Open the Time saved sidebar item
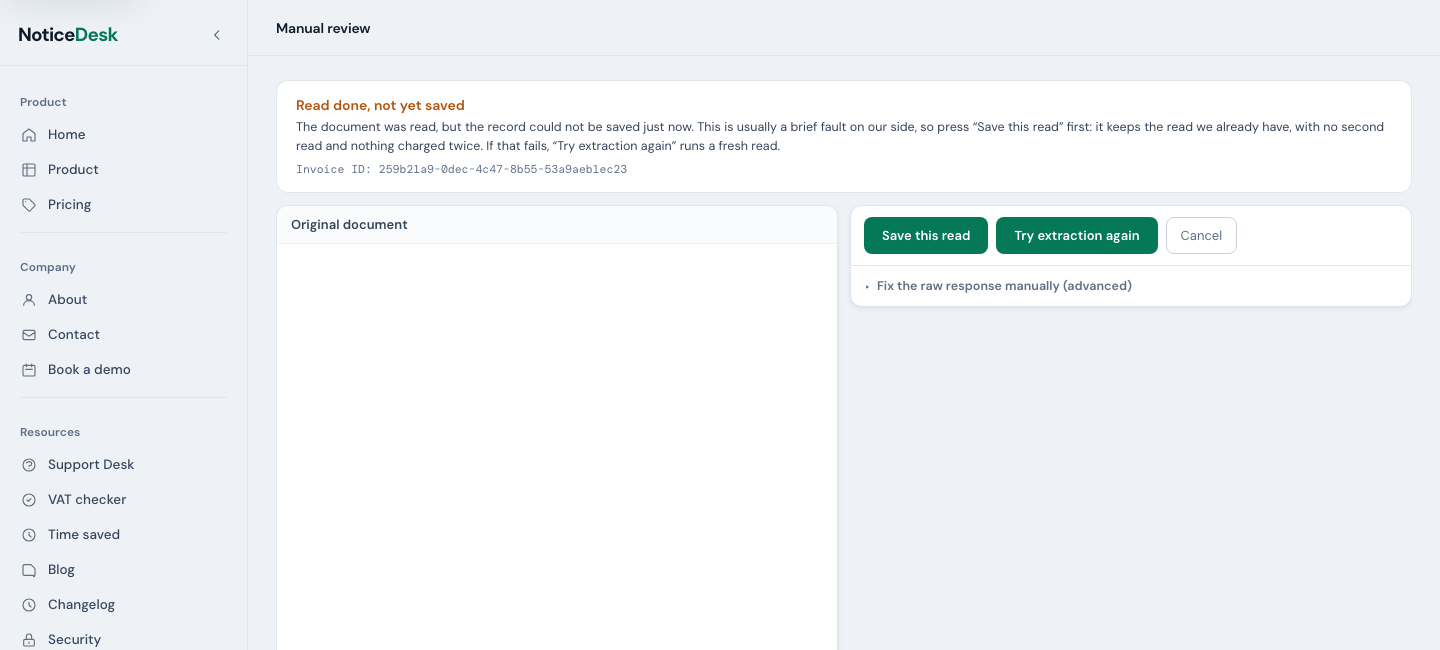Viewport: 1440px width, 650px height. click(x=124, y=535)
